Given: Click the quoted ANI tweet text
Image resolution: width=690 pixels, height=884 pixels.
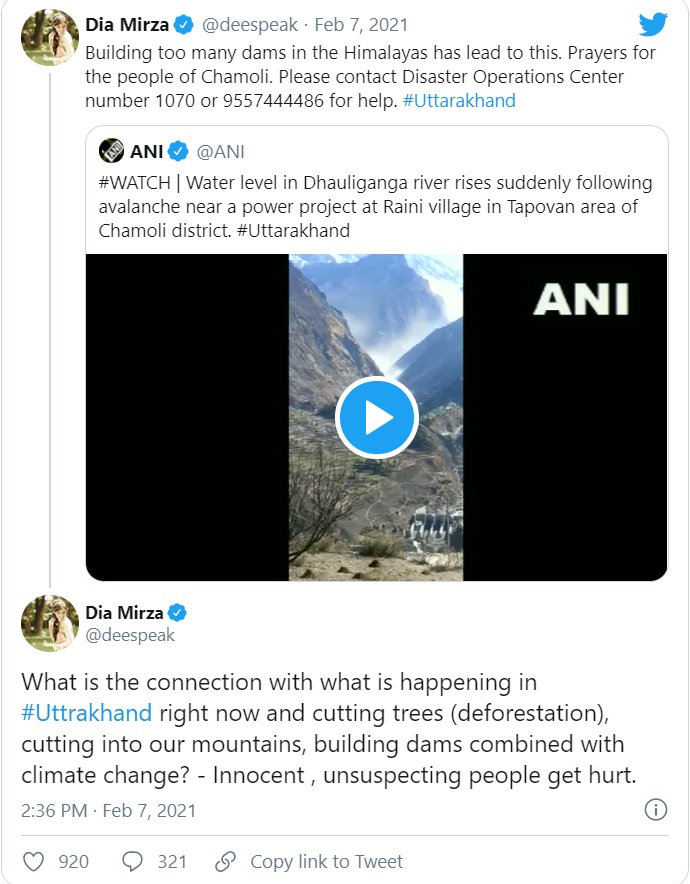Looking at the screenshot, I should coord(375,207).
